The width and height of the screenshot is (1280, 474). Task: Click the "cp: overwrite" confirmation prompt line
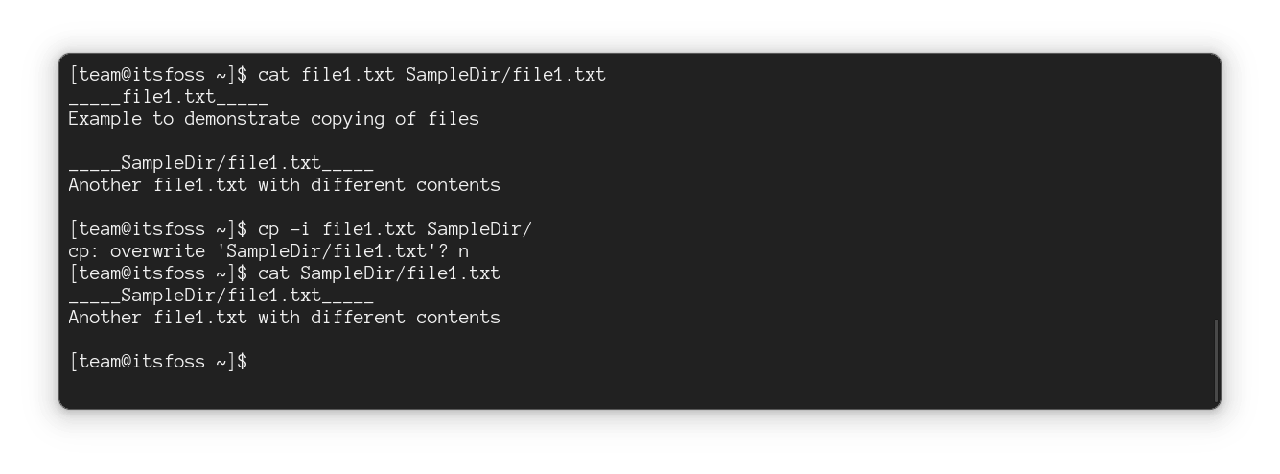(268, 251)
